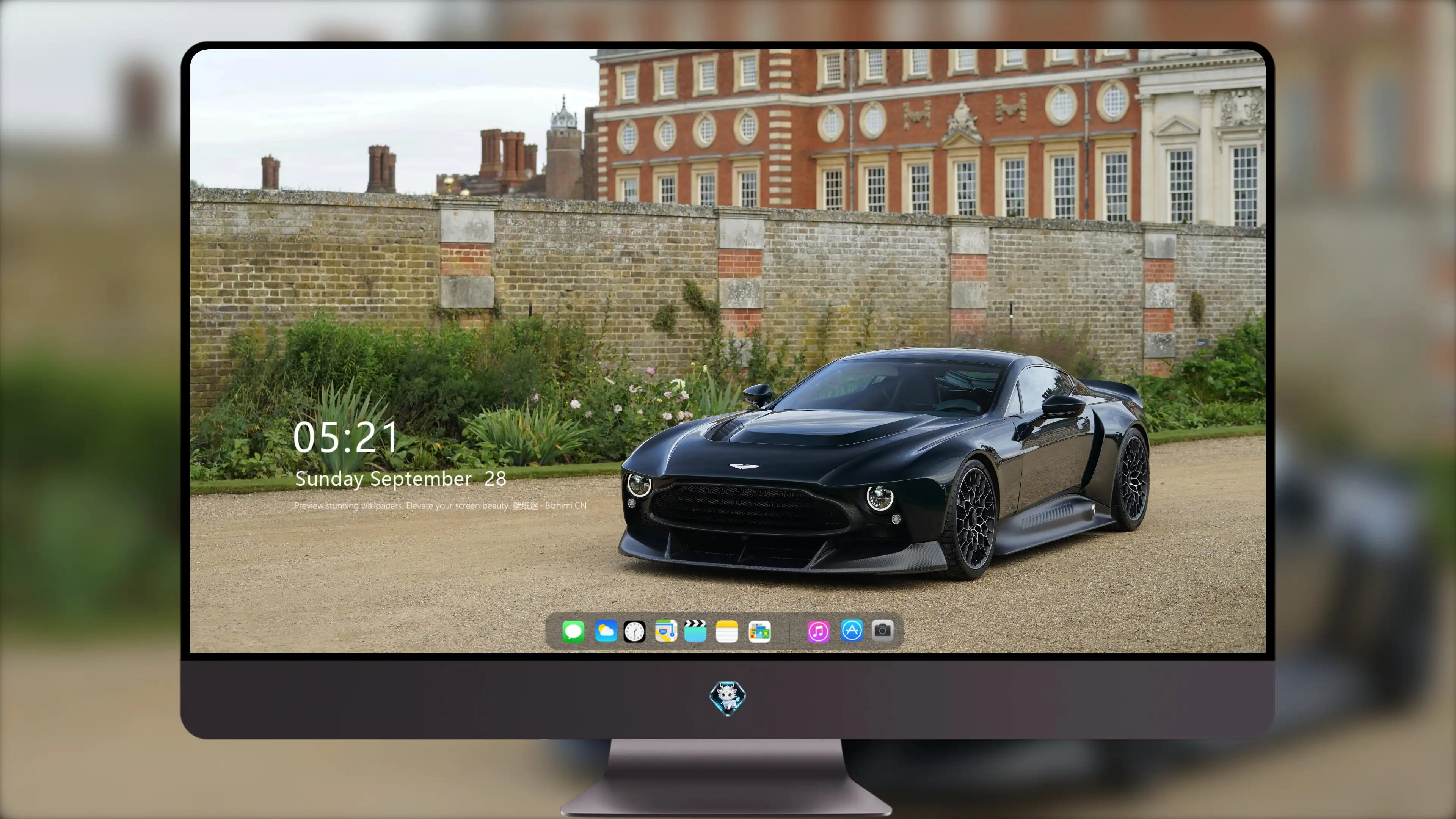Image resolution: width=1456 pixels, height=819 pixels.
Task: Click the 05:21 clock display
Action: pyautogui.click(x=345, y=438)
